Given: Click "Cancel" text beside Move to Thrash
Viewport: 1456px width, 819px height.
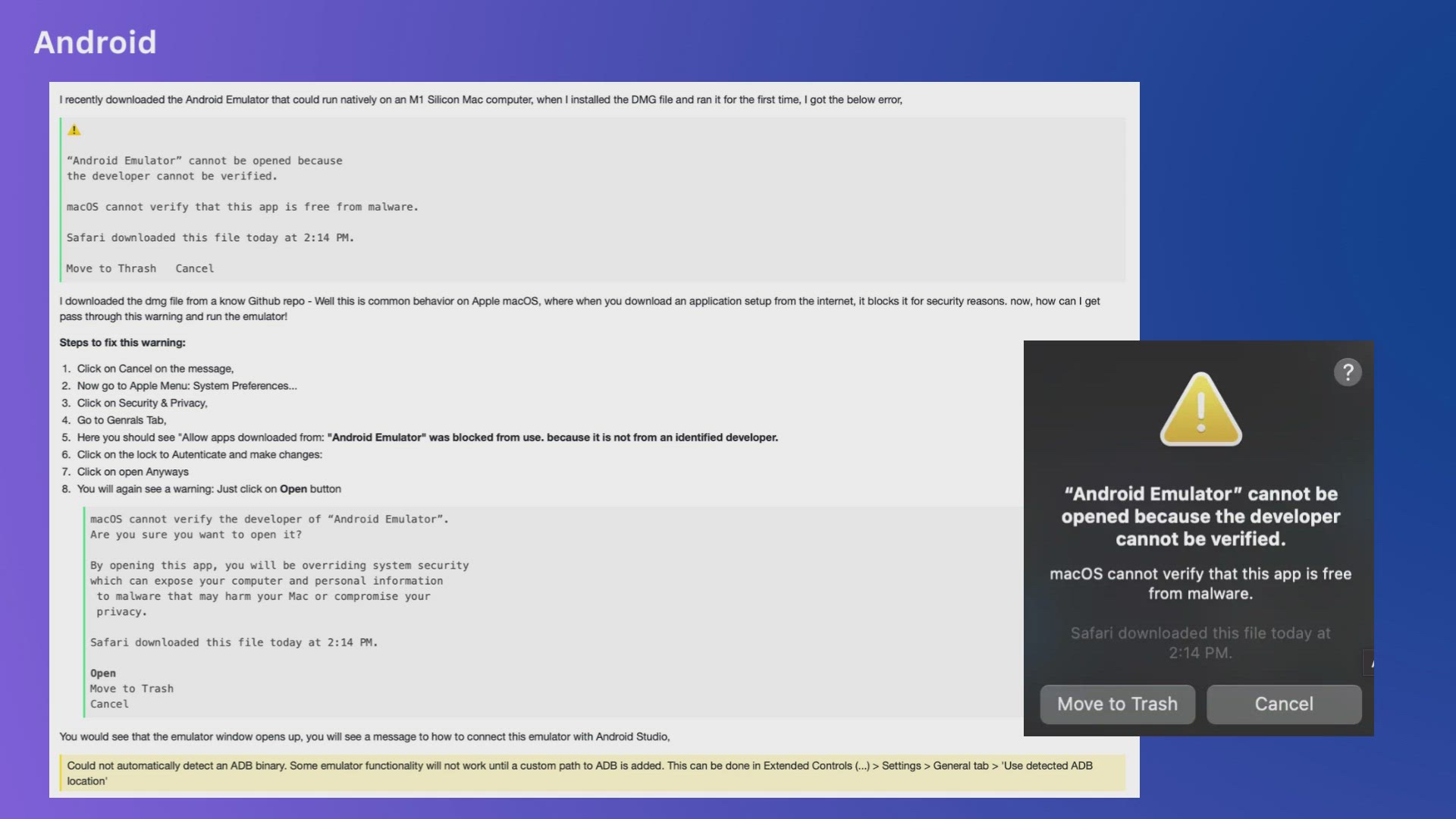Looking at the screenshot, I should coord(195,268).
